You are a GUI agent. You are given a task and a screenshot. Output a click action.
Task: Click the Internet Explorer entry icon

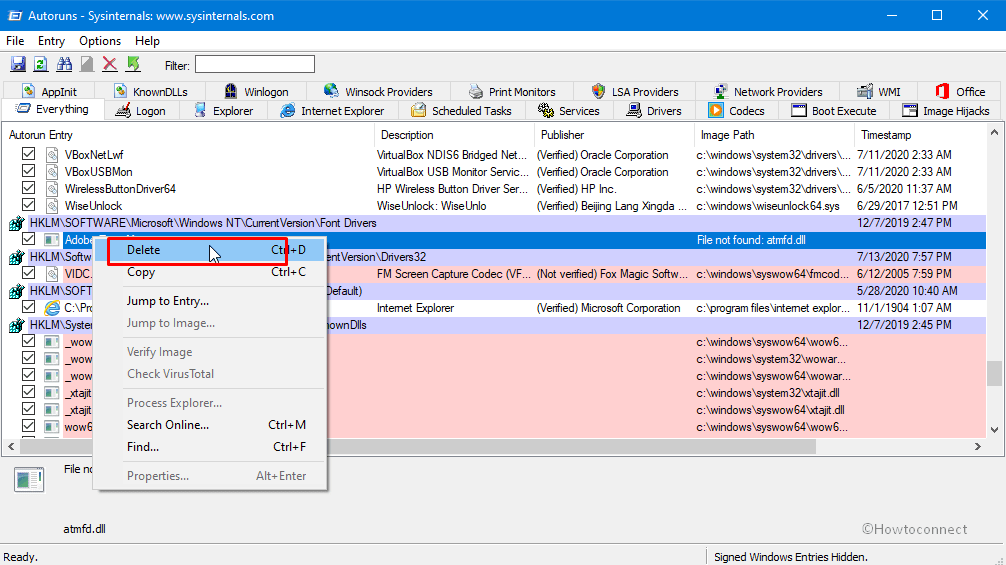52,308
